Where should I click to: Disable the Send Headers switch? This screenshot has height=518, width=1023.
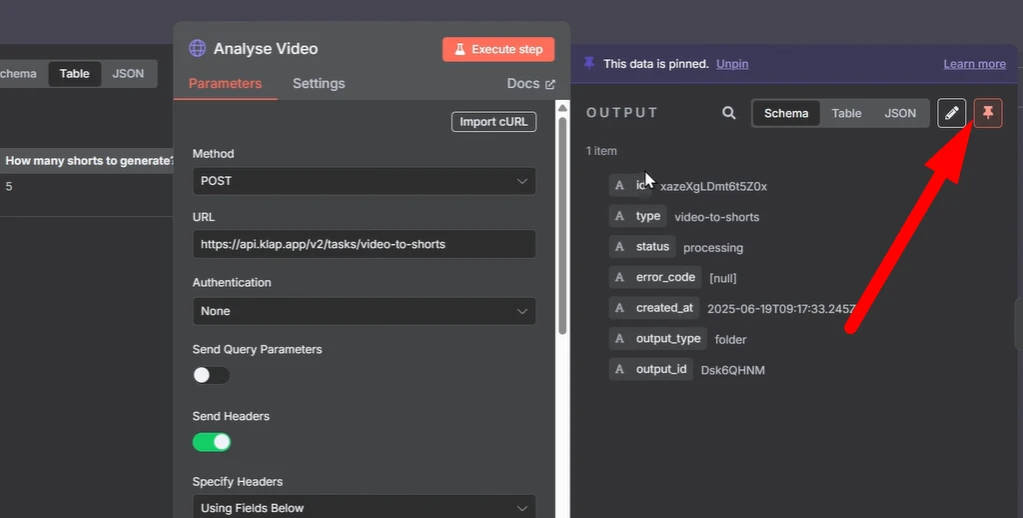[211, 442]
